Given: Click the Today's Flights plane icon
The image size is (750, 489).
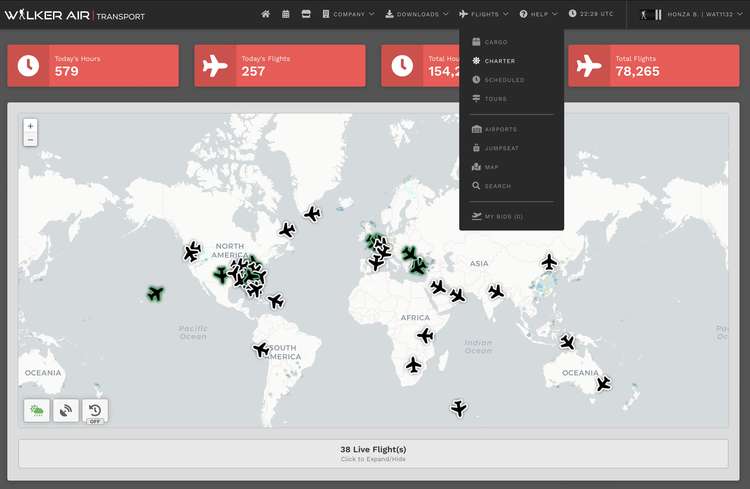Looking at the screenshot, I should [x=215, y=66].
